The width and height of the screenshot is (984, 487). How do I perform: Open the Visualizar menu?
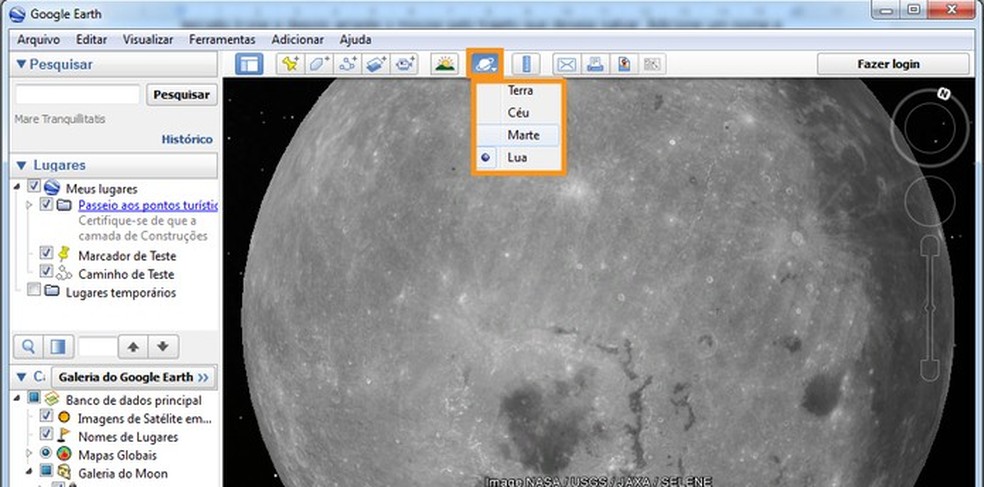click(x=148, y=39)
